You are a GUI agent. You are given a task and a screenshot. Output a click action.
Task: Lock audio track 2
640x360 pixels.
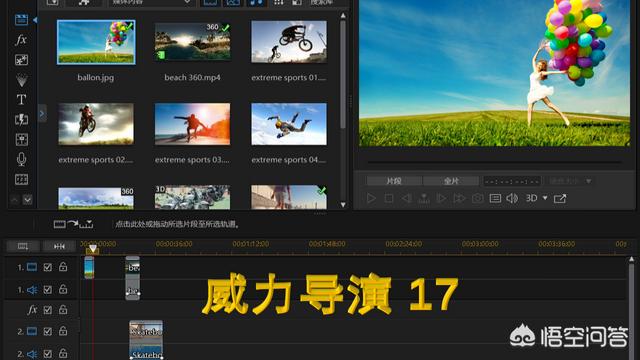(63, 353)
